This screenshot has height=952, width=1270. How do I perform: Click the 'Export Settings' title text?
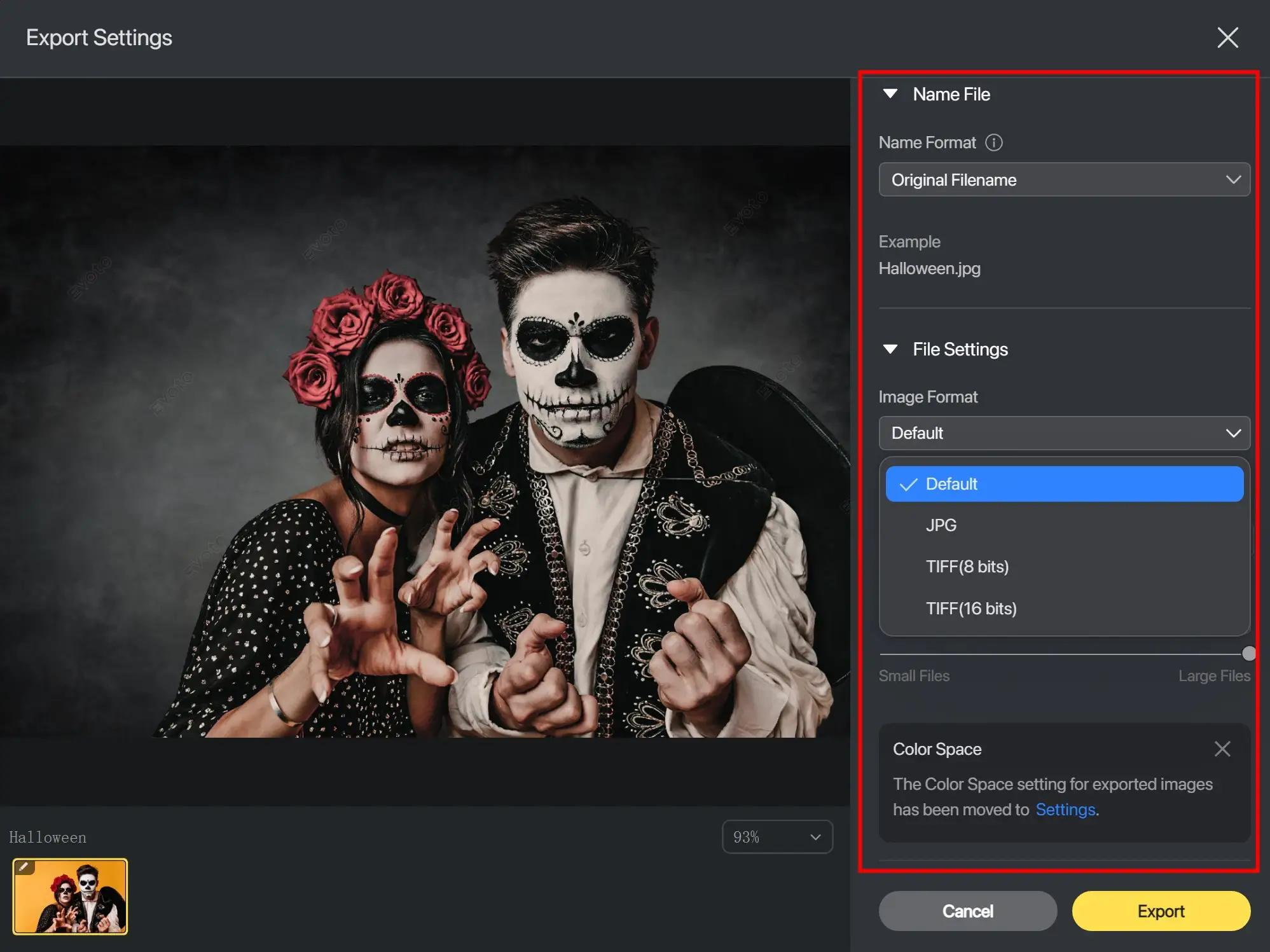point(99,38)
